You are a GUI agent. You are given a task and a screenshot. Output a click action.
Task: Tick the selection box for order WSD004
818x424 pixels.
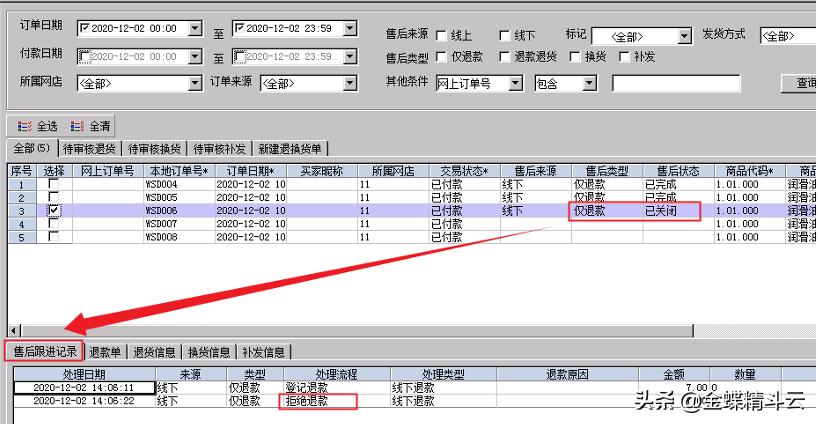[53, 184]
